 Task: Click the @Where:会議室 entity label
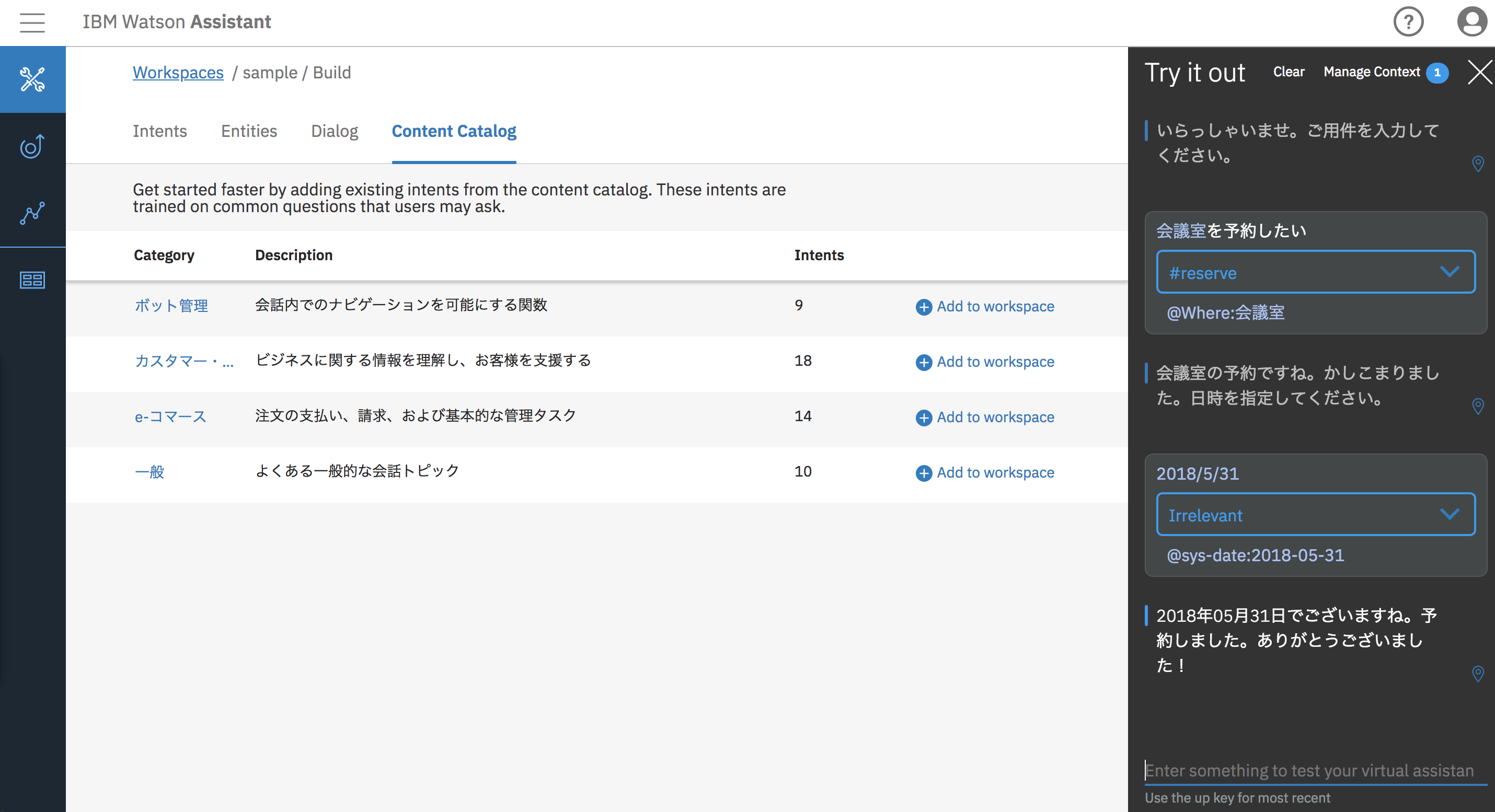(1226, 313)
